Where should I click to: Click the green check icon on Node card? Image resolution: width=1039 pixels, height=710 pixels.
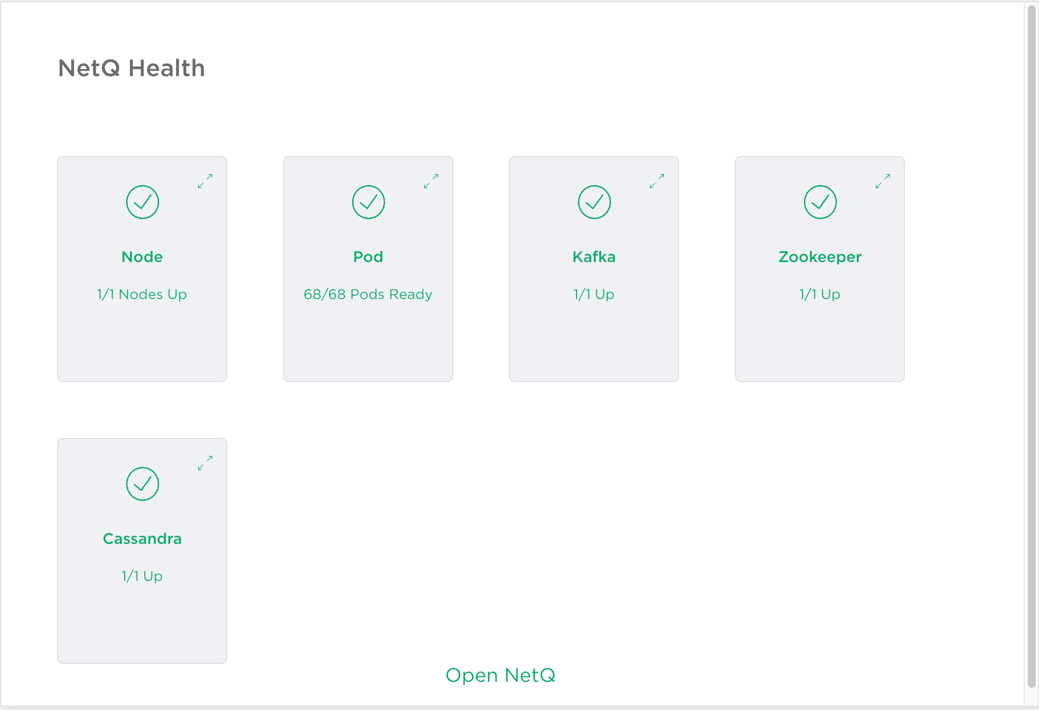click(142, 202)
